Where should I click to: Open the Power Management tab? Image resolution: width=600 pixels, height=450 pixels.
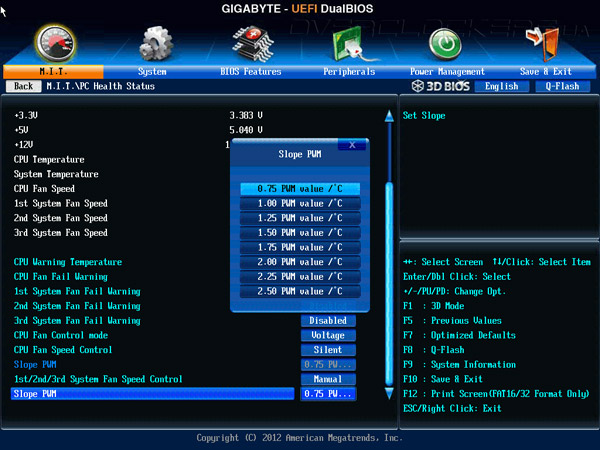coord(447,72)
